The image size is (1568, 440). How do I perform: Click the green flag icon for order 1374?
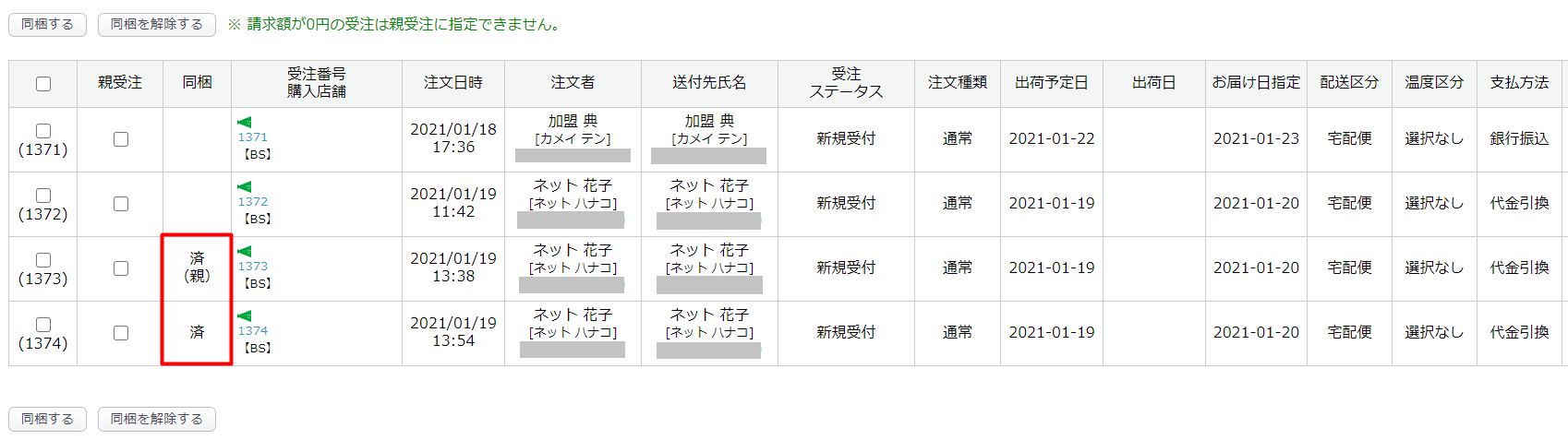[245, 315]
